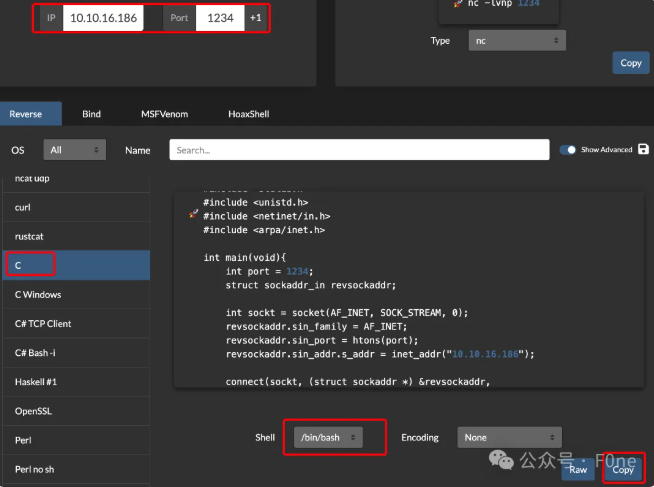Switch to the MSFVenom tab

164,114
